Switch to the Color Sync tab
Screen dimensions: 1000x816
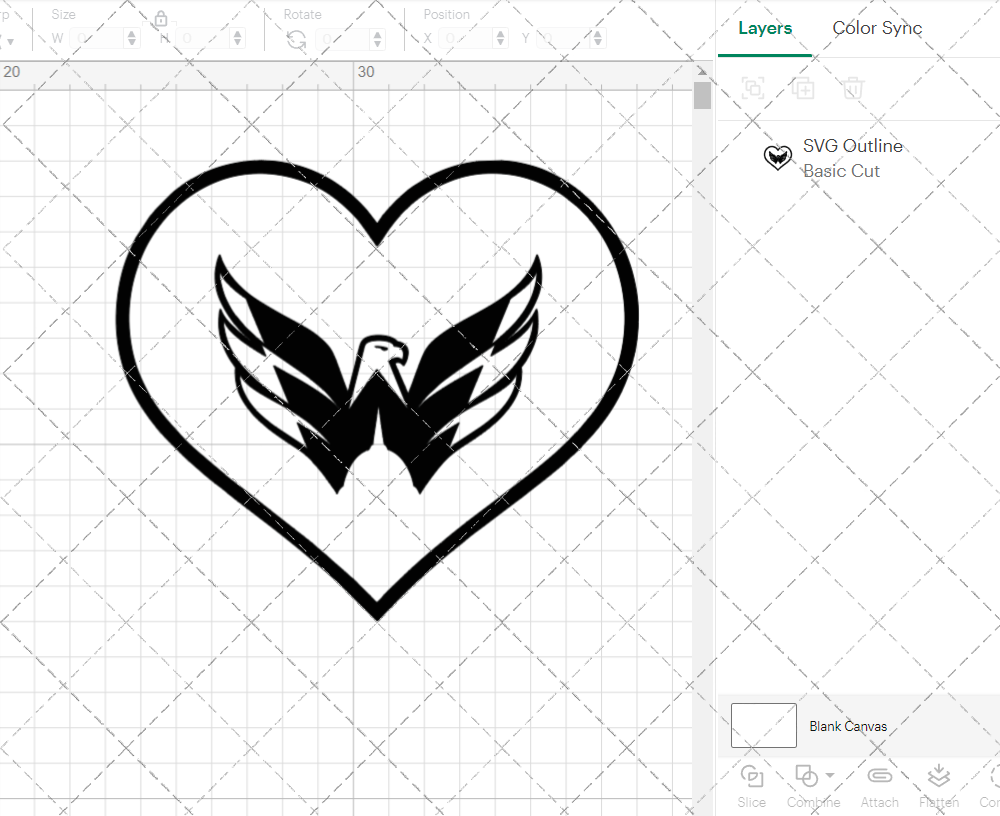tap(877, 28)
